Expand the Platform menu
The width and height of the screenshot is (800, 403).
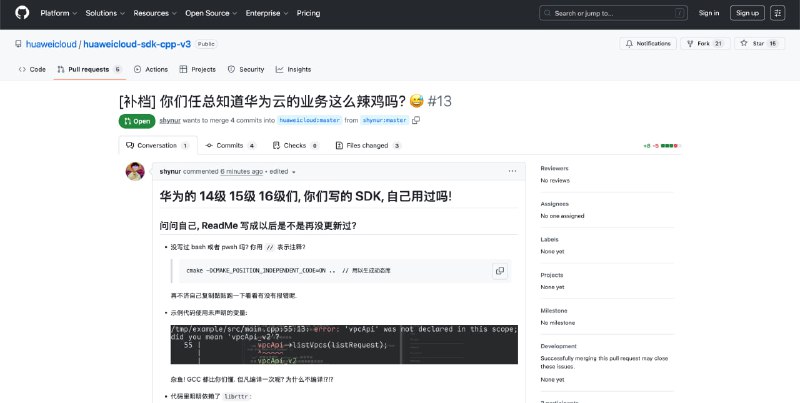pyautogui.click(x=59, y=13)
